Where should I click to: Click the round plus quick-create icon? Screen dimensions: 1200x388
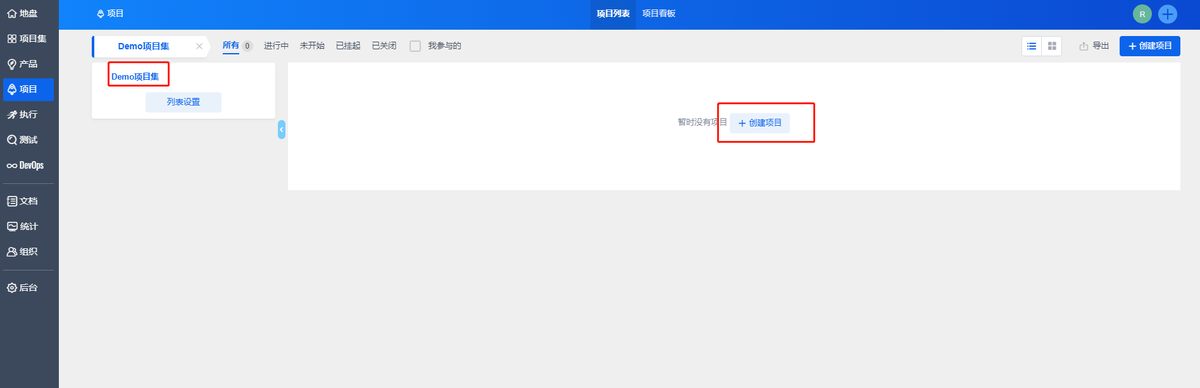(1168, 14)
